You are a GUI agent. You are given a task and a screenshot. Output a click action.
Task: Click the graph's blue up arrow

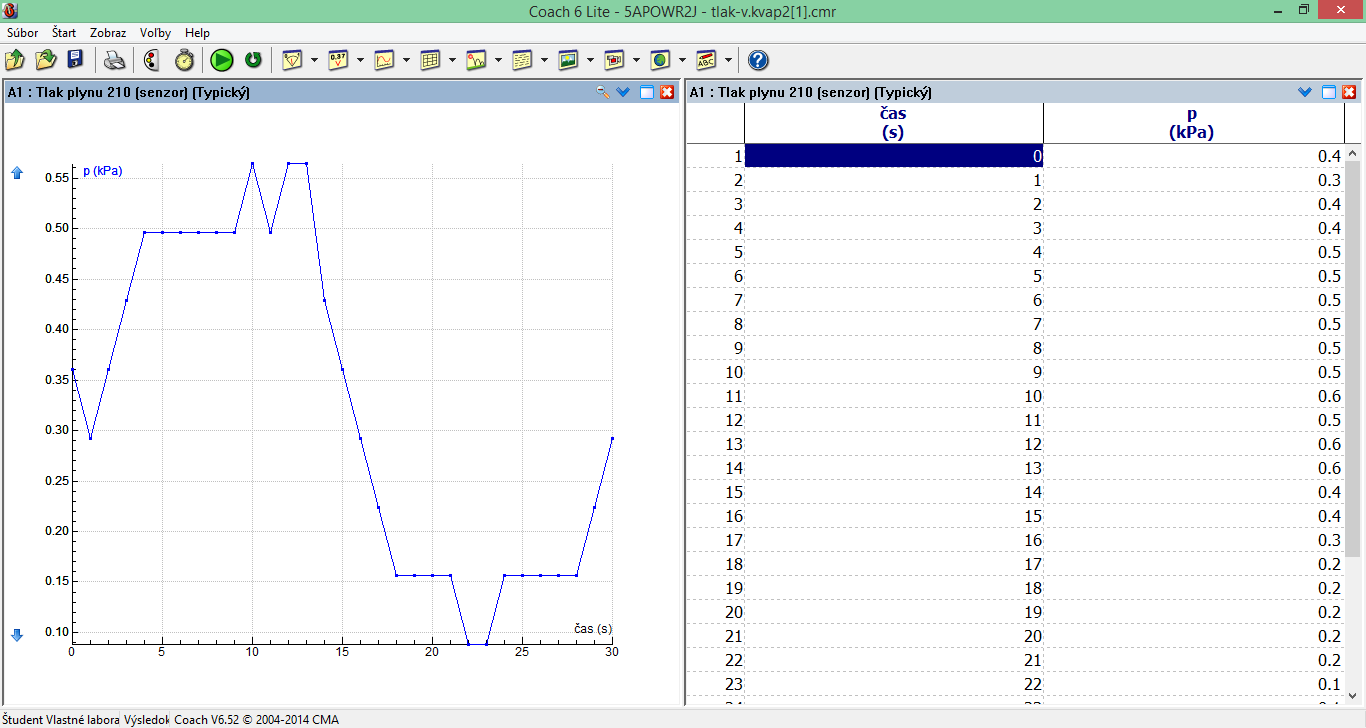coord(16,173)
